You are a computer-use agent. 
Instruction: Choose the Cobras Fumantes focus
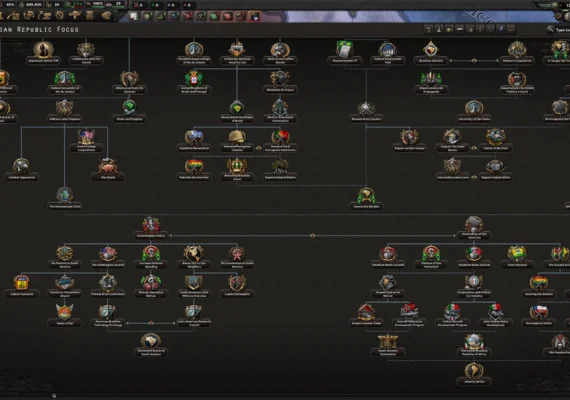(22, 287)
